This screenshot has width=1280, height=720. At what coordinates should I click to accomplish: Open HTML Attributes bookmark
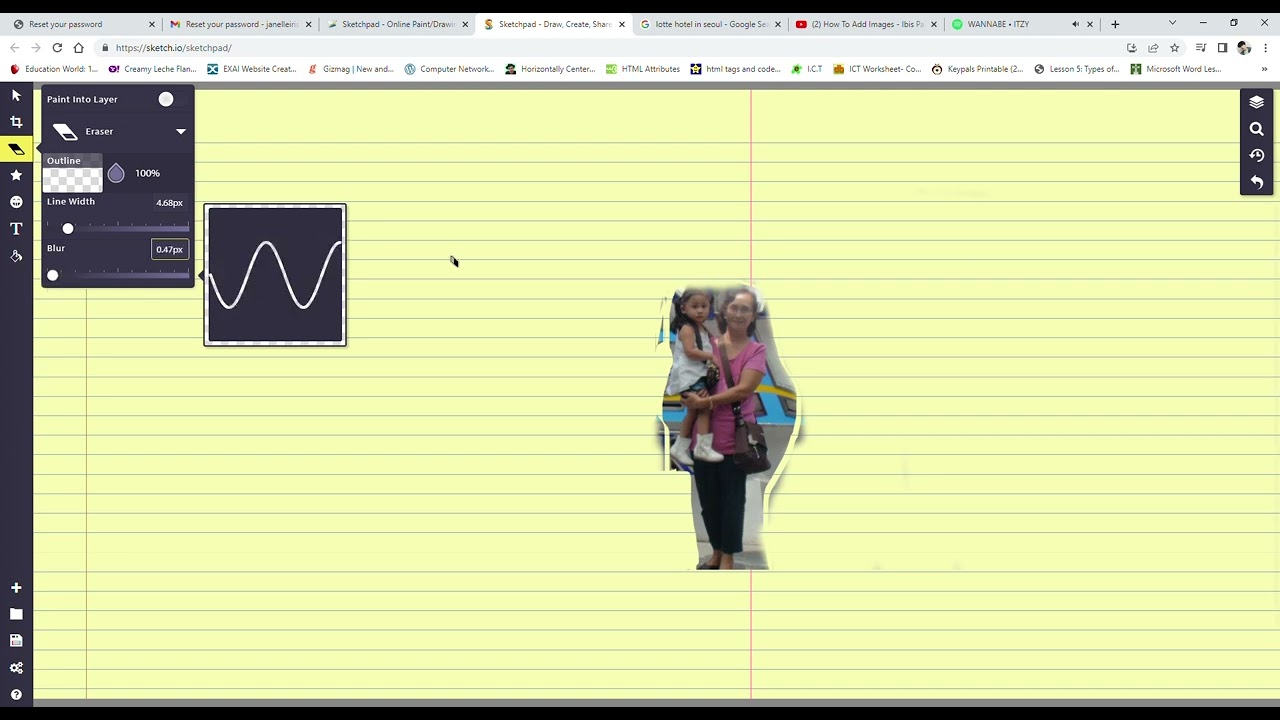coord(642,69)
